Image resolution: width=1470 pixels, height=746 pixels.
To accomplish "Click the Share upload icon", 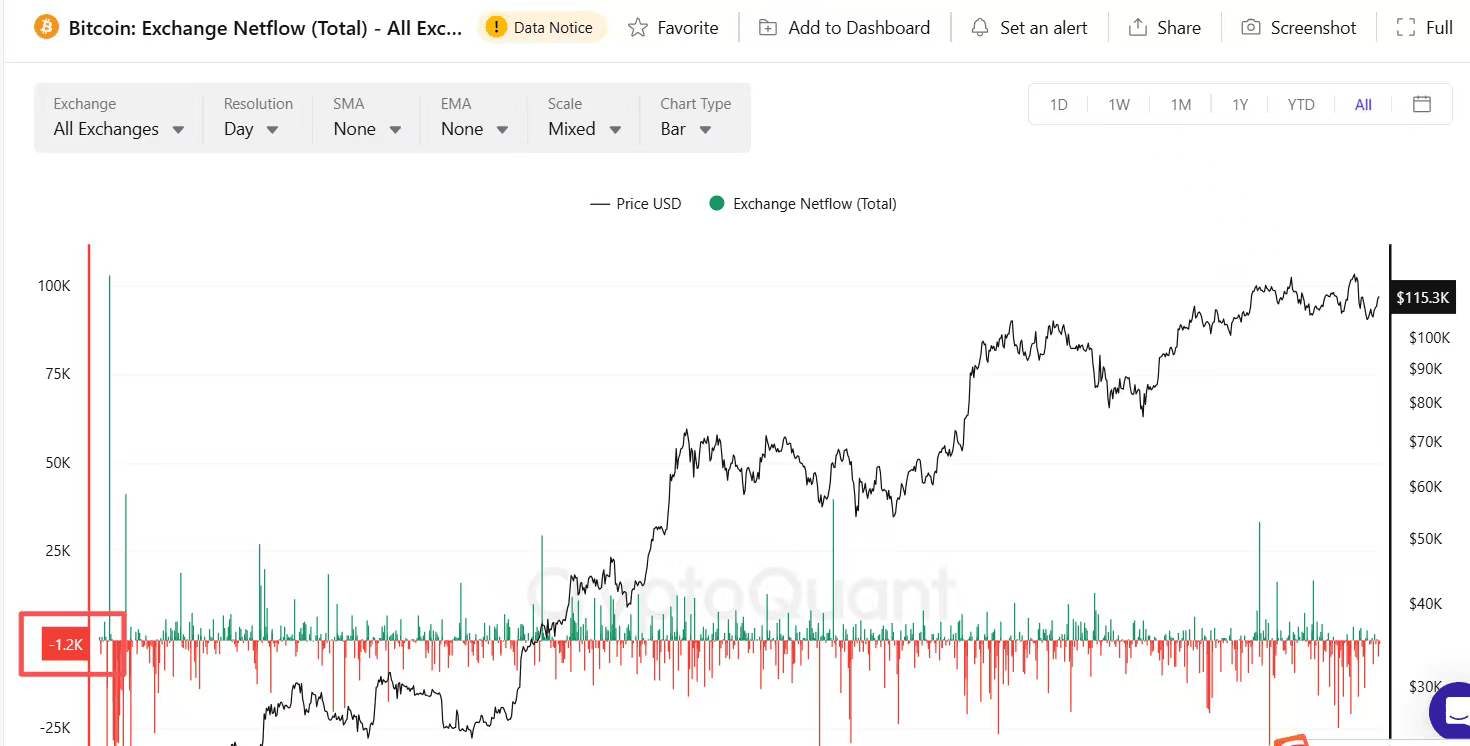I will tap(1137, 28).
